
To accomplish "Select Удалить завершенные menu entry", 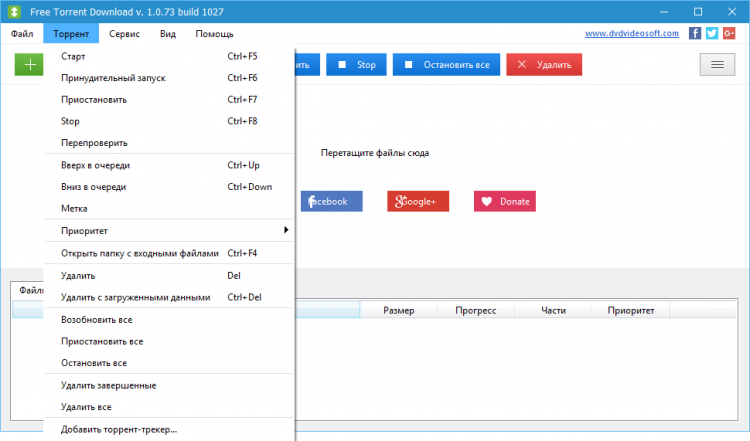I will (169, 385).
